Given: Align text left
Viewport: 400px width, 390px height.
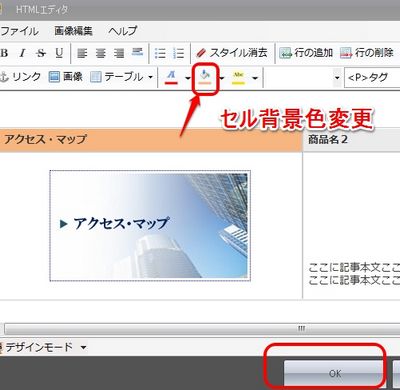Looking at the screenshot, I should [82, 53].
